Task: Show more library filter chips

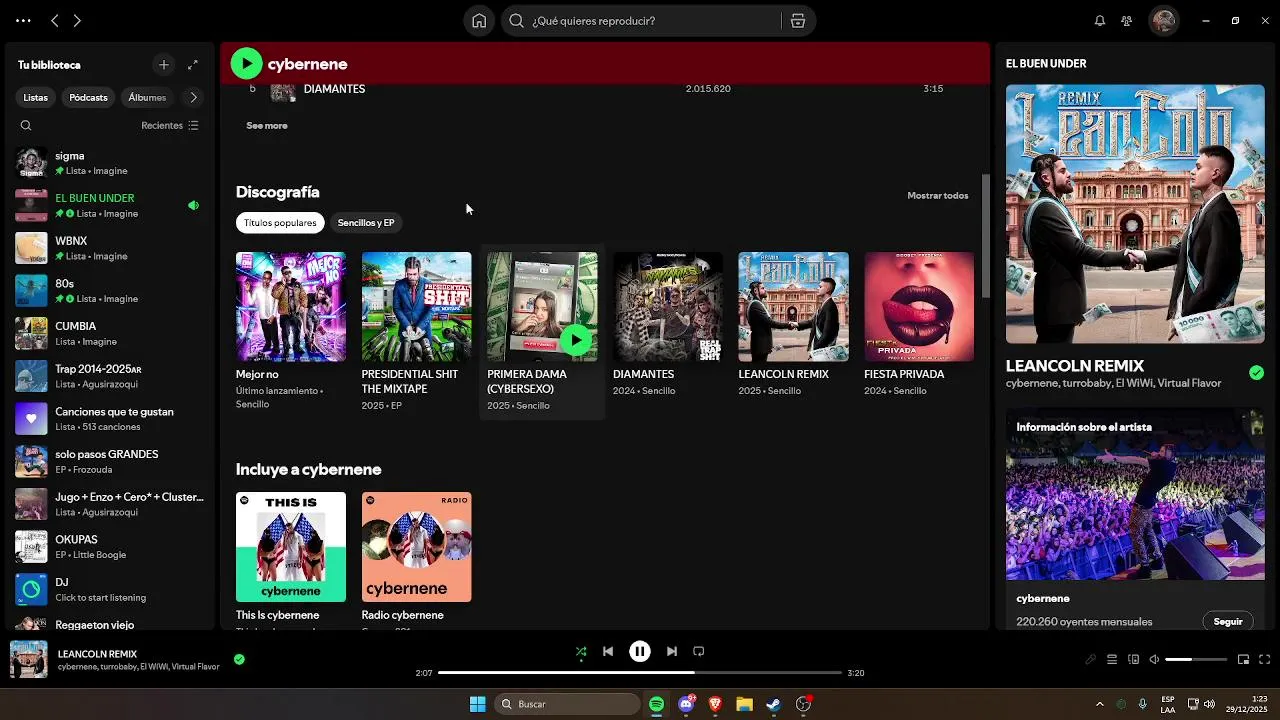Action: coord(193,98)
